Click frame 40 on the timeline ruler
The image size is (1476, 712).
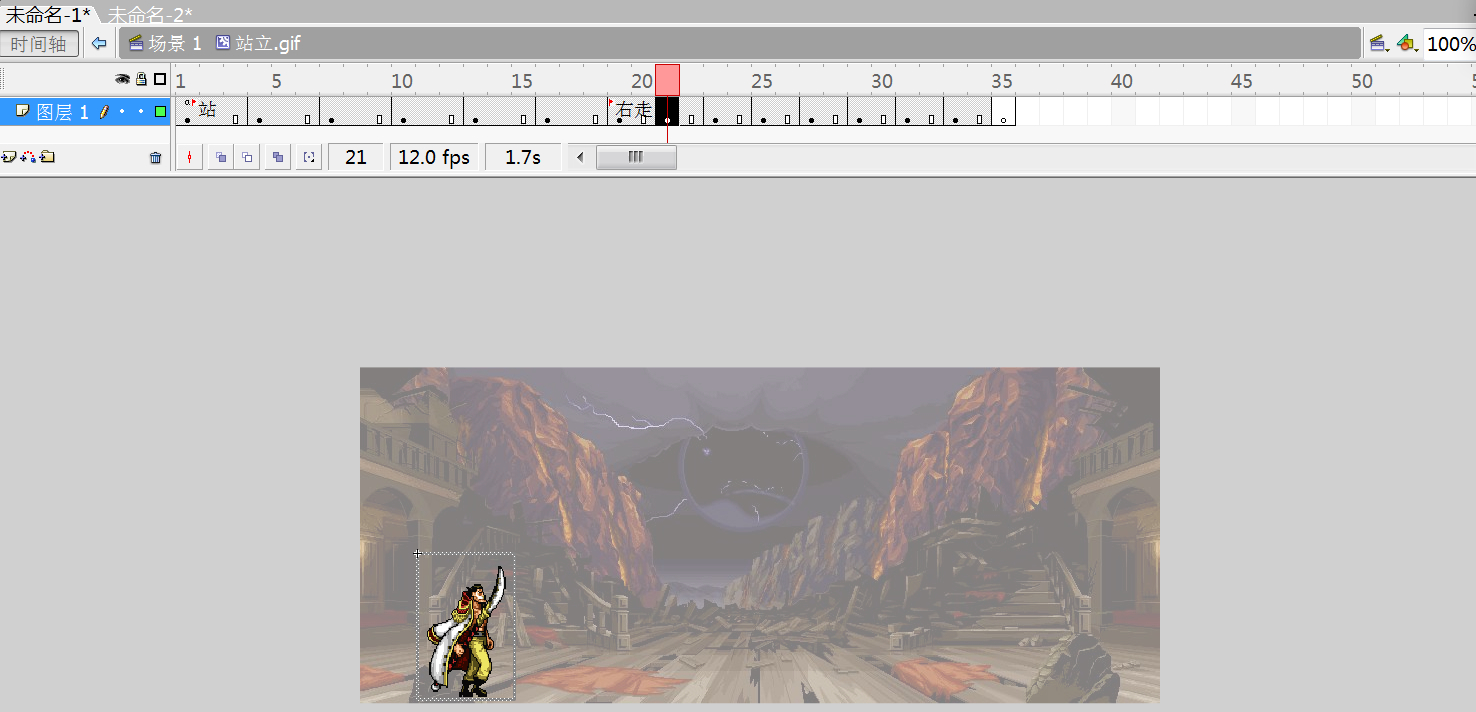(x=1123, y=81)
